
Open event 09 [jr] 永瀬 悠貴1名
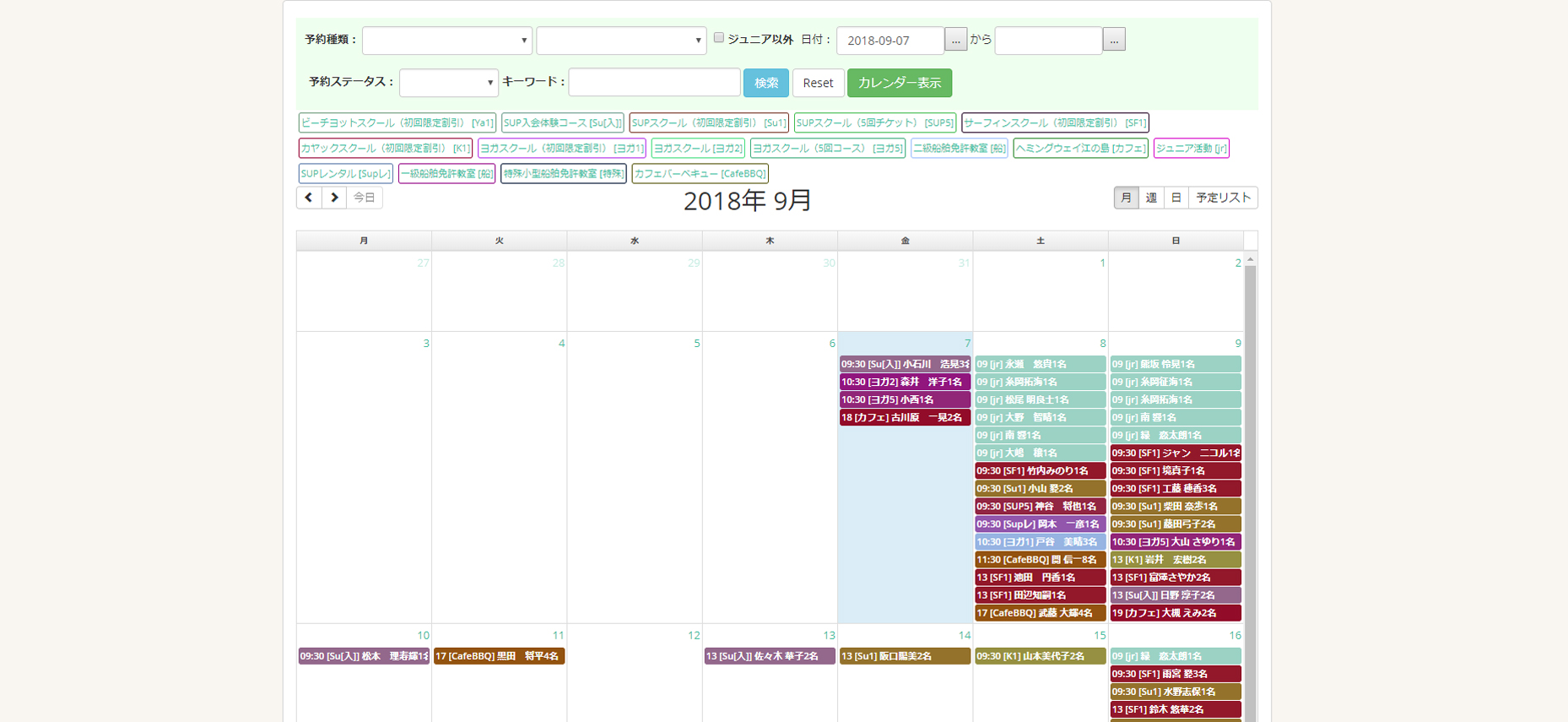[1041, 364]
